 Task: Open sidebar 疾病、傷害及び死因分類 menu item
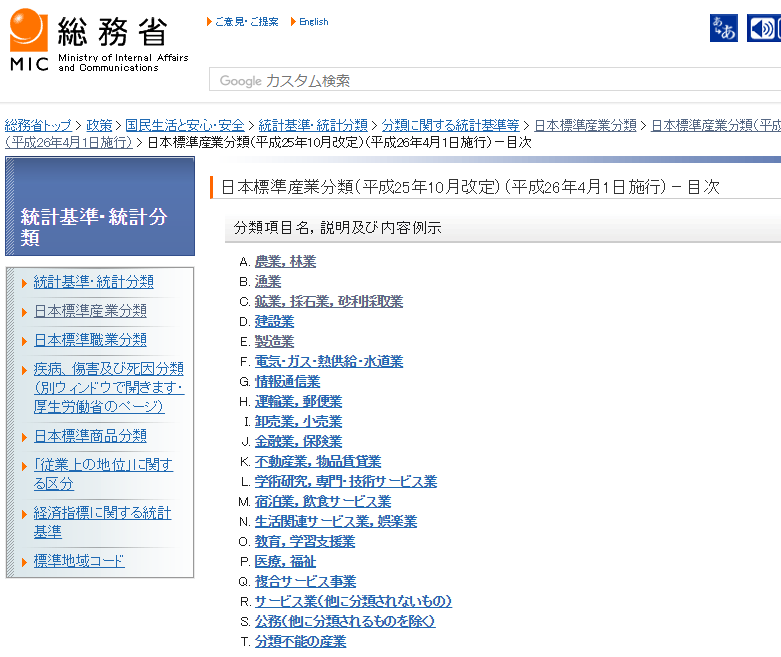109,388
